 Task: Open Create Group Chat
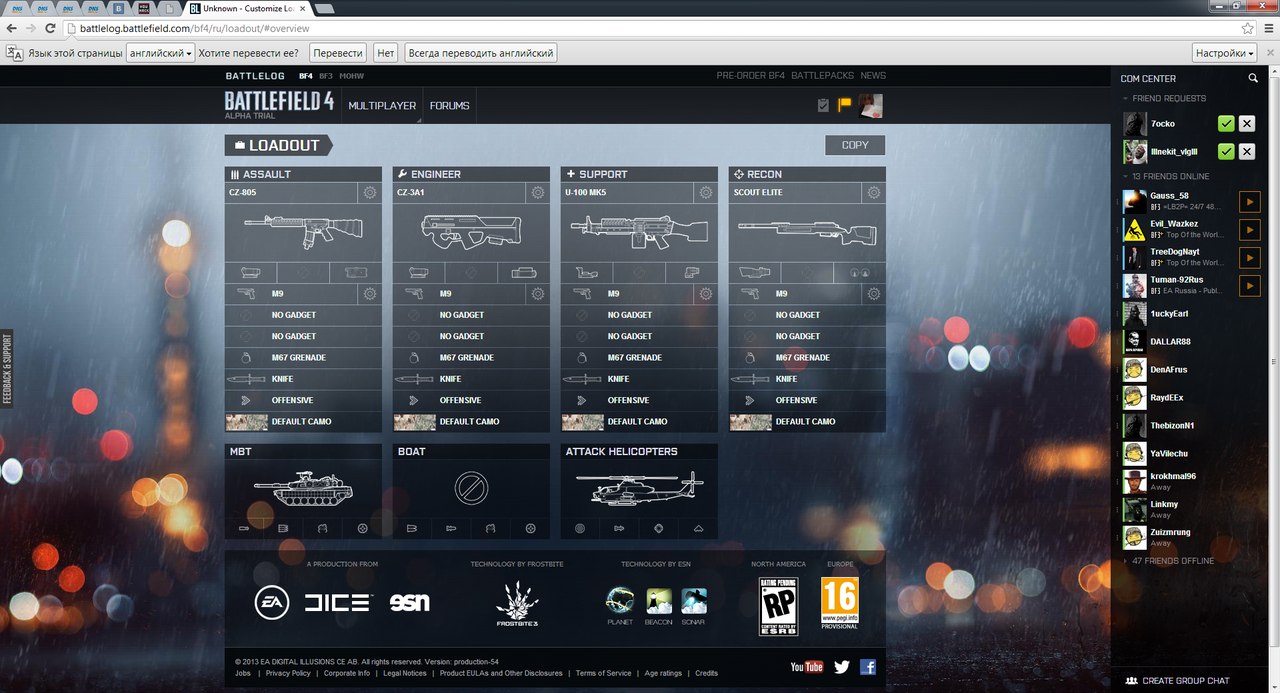coord(1177,681)
